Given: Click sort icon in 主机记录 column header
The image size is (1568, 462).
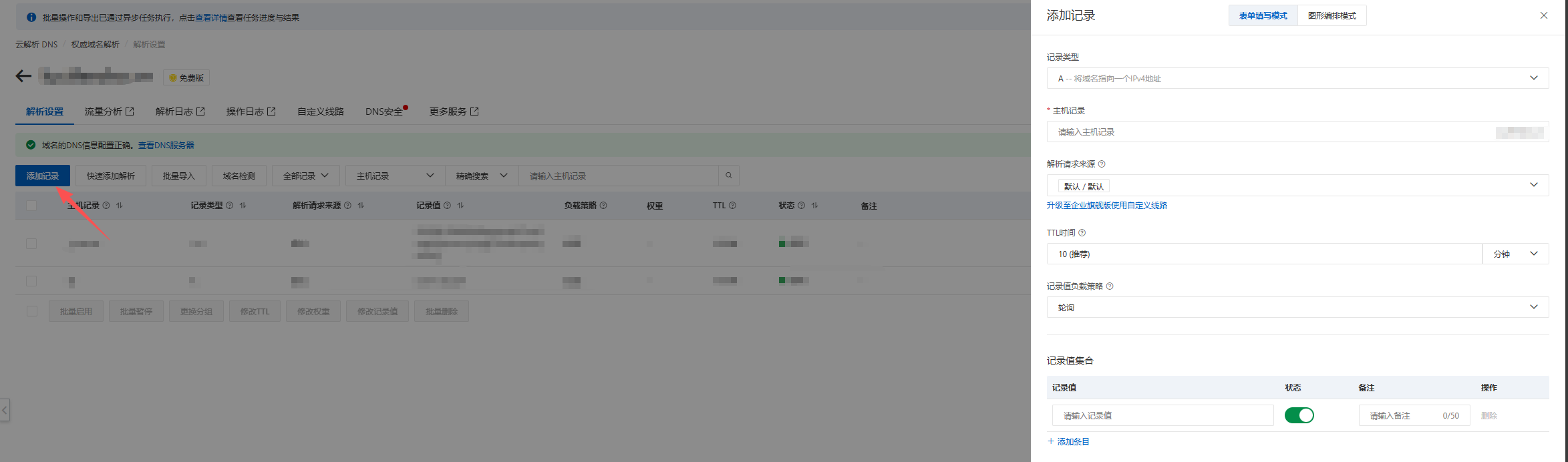Looking at the screenshot, I should click(120, 206).
